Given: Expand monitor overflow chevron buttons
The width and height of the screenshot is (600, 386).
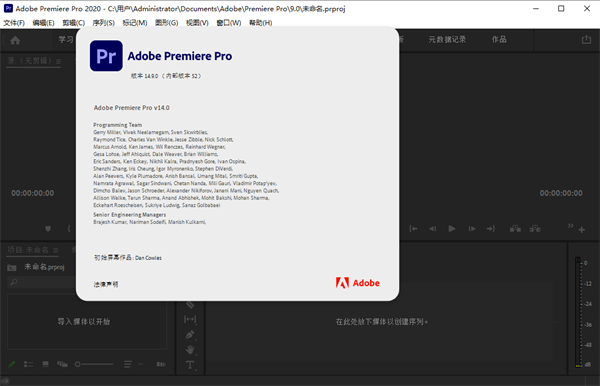Looking at the screenshot, I should [571, 226].
